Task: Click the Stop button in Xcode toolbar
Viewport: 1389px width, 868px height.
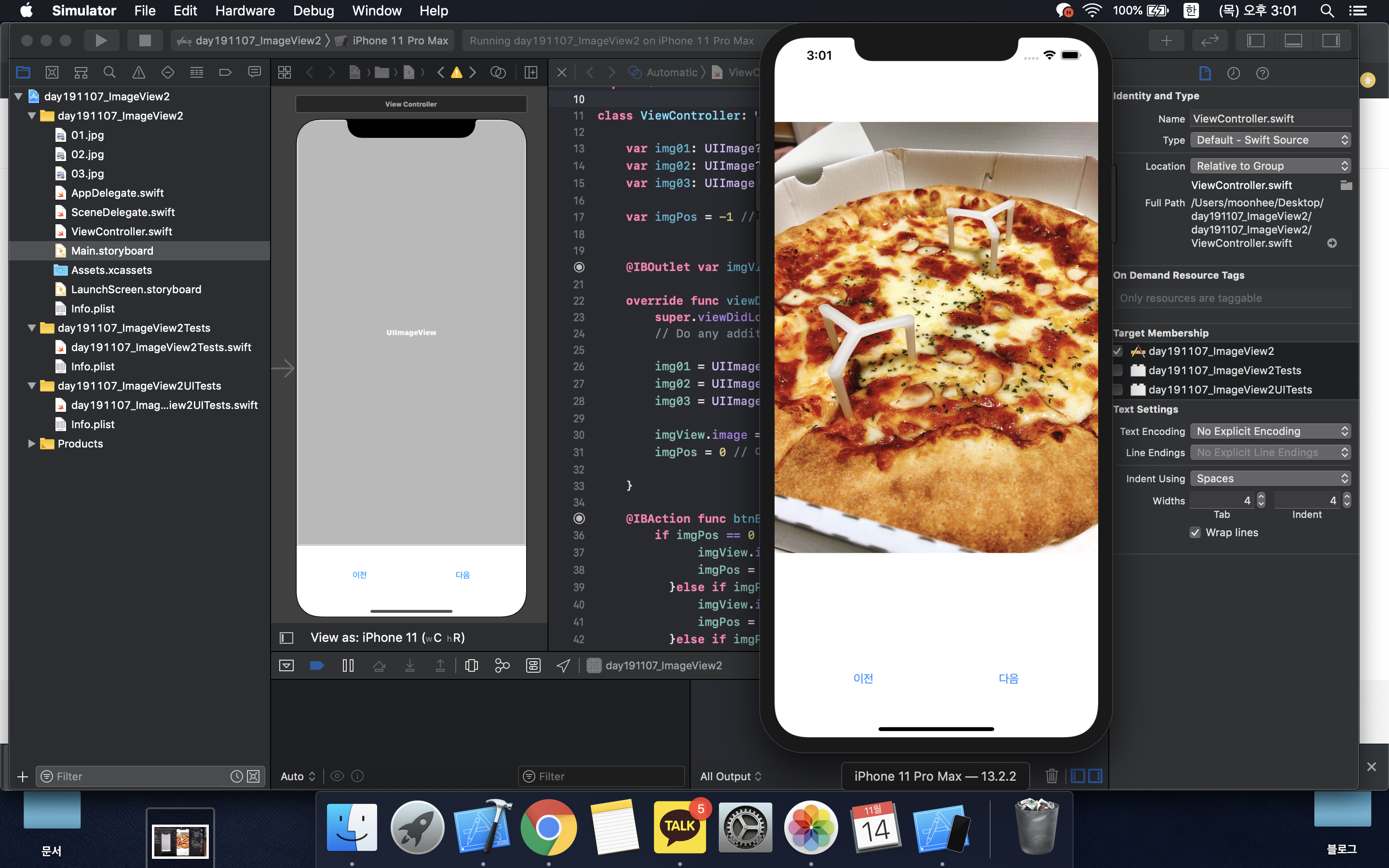Action: click(145, 40)
